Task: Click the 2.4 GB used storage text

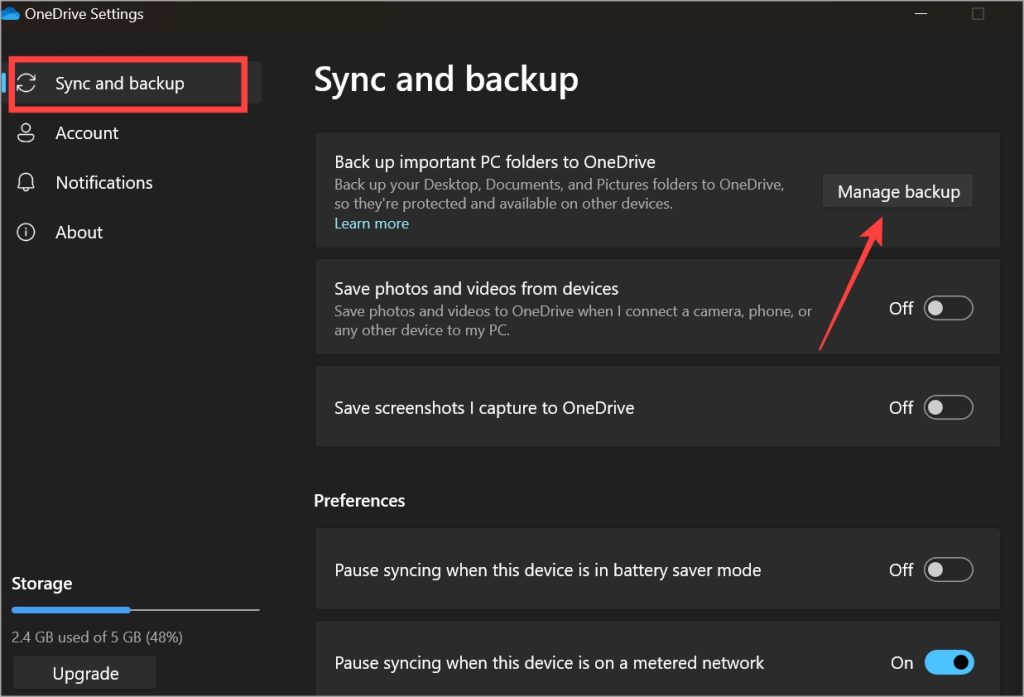Action: [x=97, y=637]
